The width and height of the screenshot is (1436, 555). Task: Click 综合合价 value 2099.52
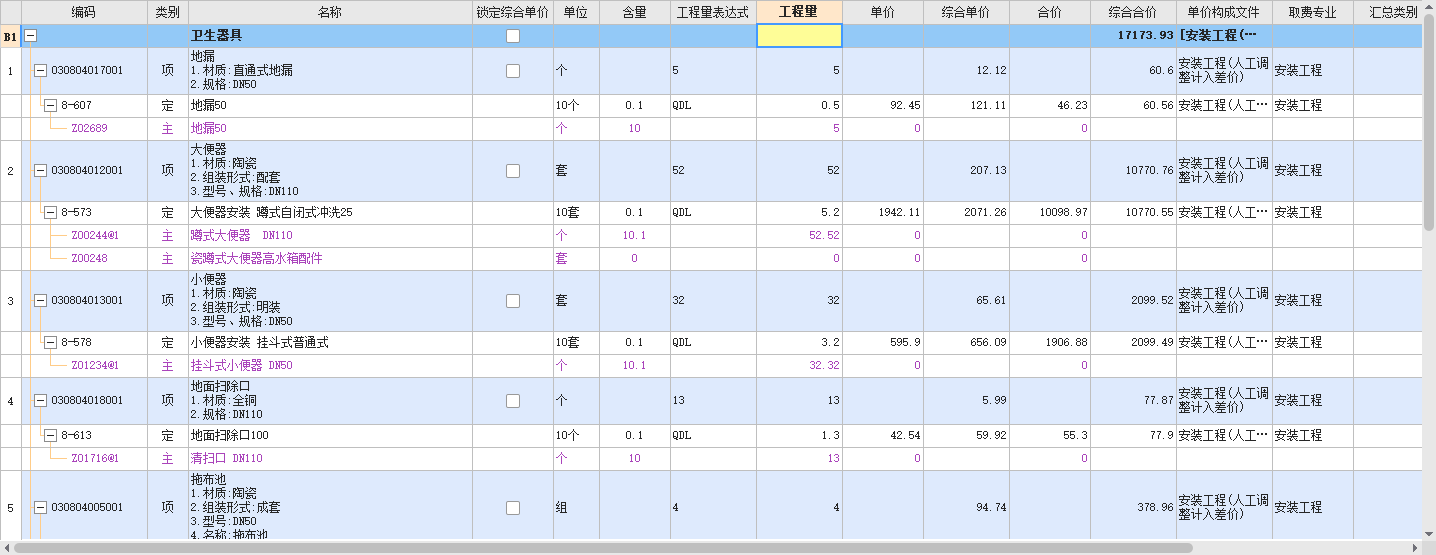[1152, 300]
